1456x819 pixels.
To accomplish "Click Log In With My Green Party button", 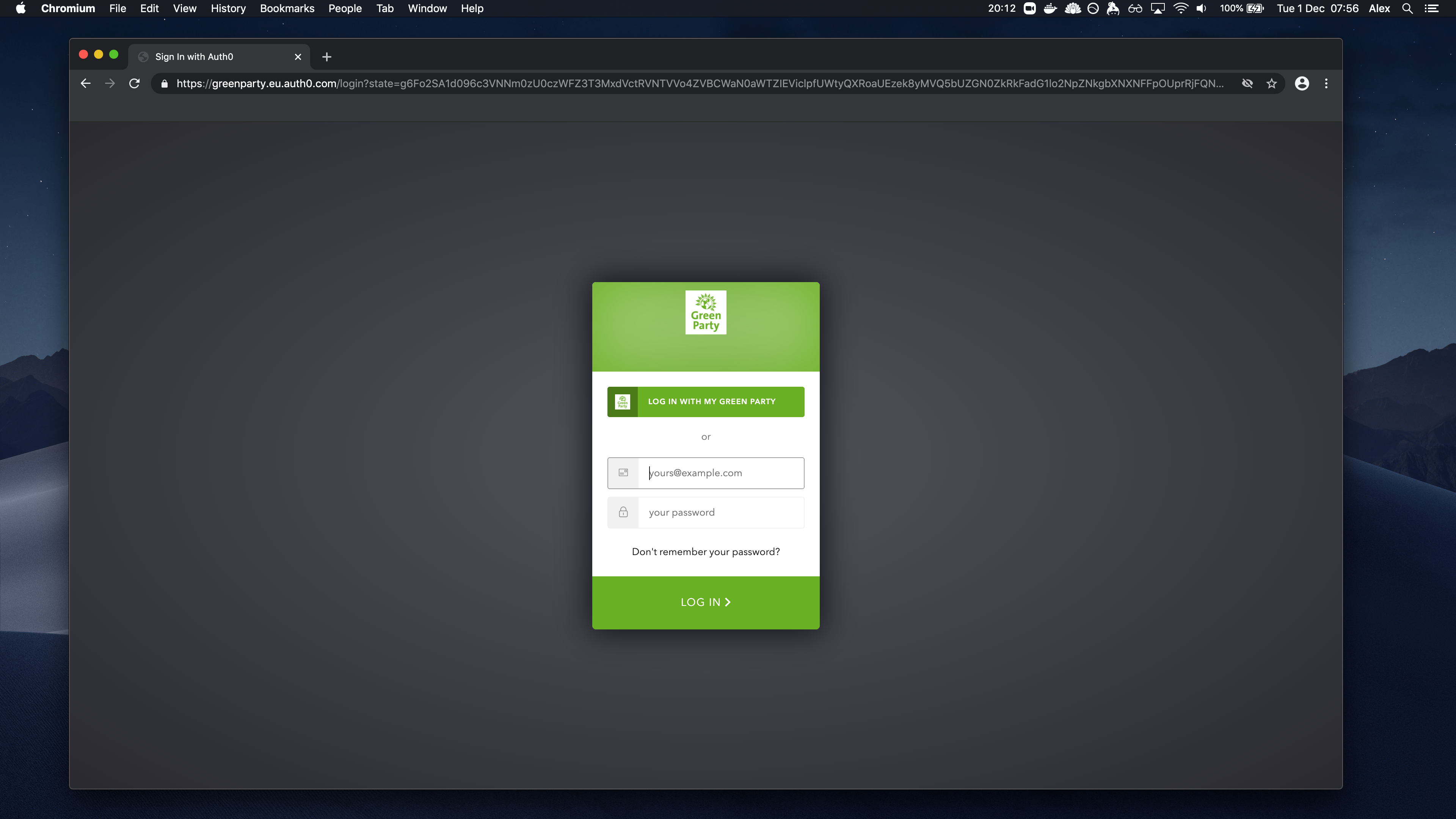I will pyautogui.click(x=705, y=402).
